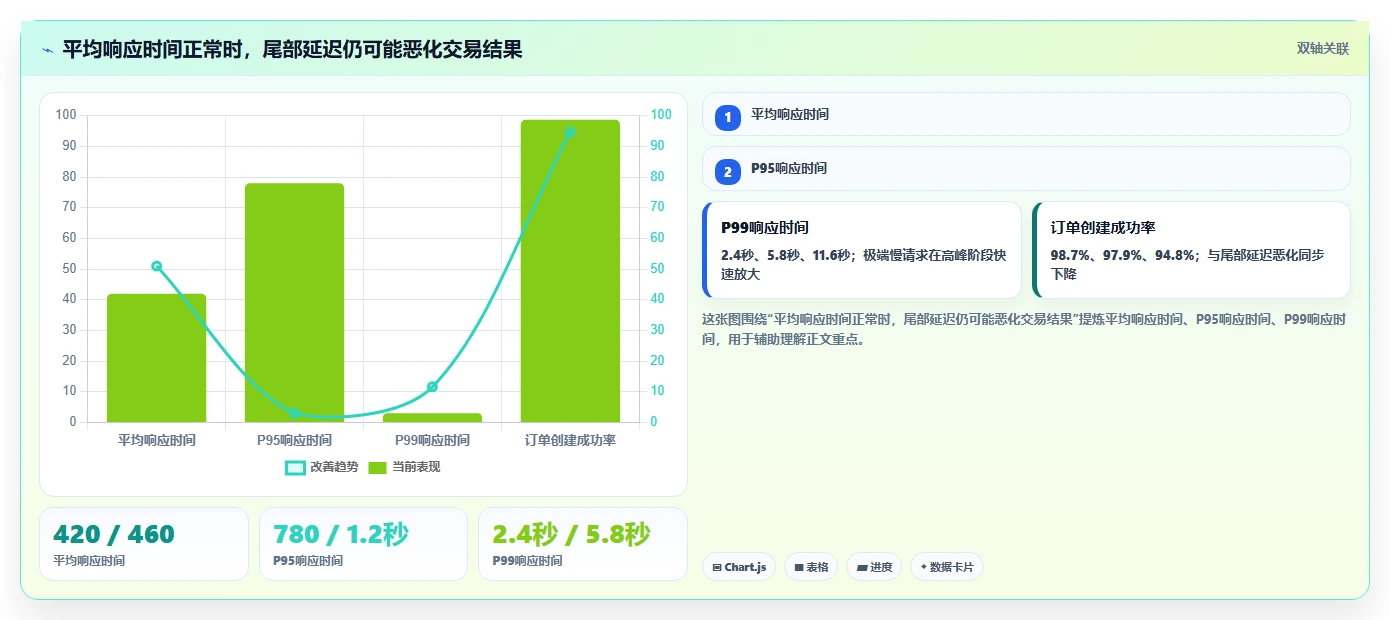Click the 2.4秒 / 5.8秒 metric card
This screenshot has height=620, width=1390.
(x=583, y=544)
